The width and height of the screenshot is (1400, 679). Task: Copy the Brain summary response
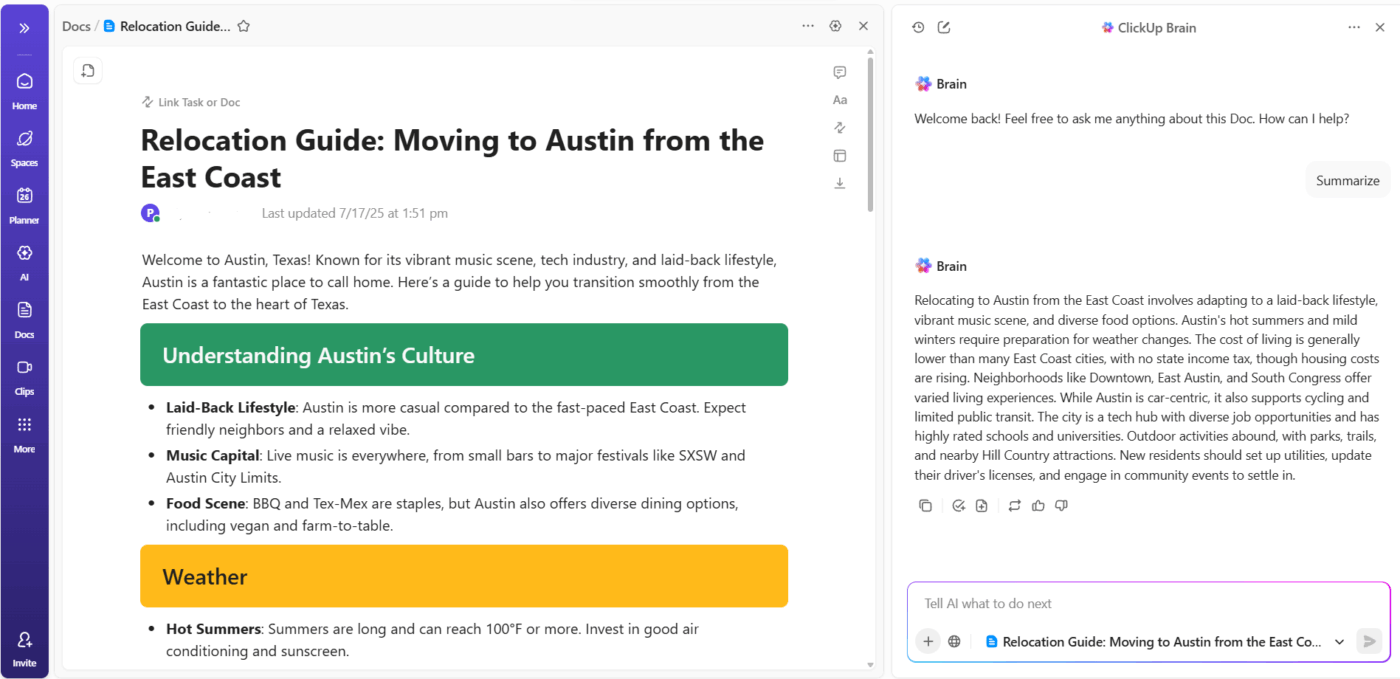coord(925,506)
